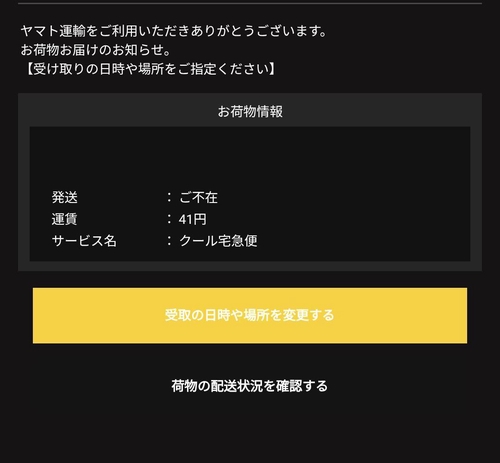Click the サービス名 label
500x463 pixels.
pyautogui.click(x=84, y=241)
